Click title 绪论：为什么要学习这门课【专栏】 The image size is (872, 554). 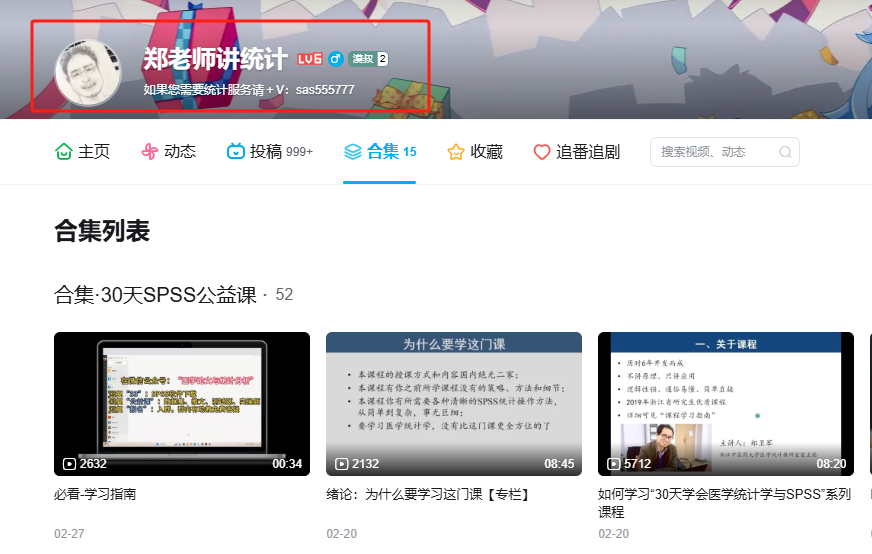pyautogui.click(x=429, y=494)
